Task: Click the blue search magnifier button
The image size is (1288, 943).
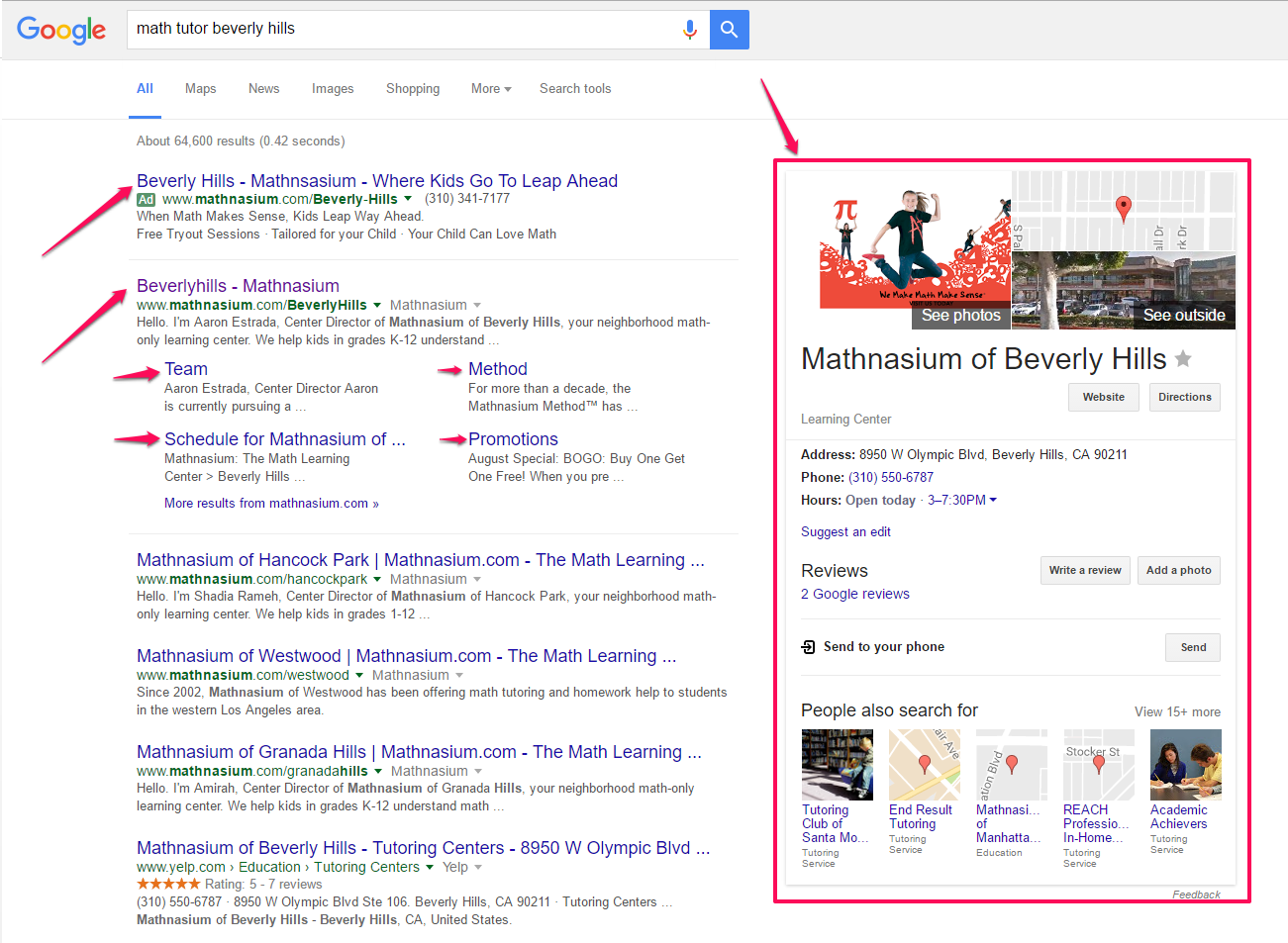Action: 730,30
